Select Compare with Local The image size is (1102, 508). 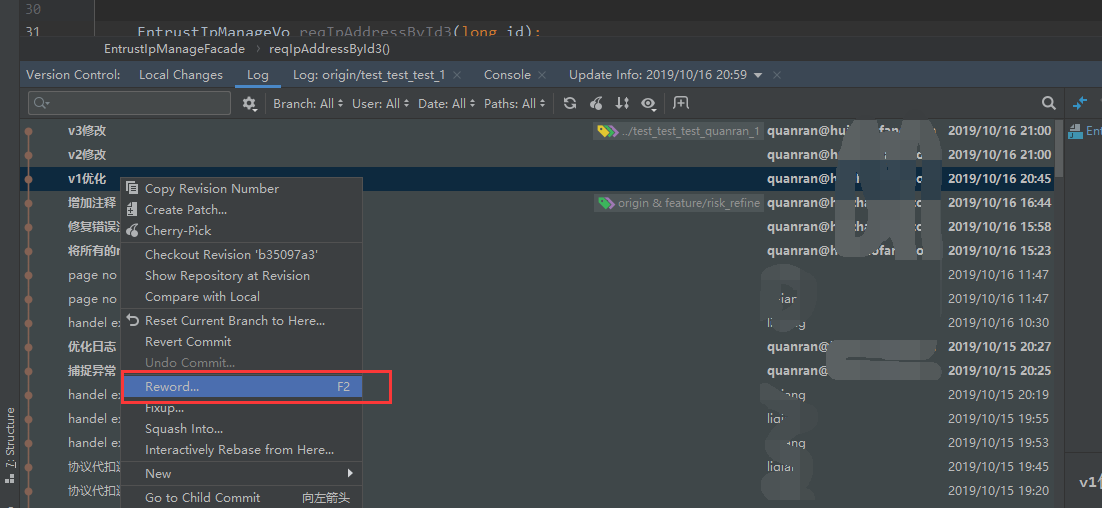tap(242, 297)
